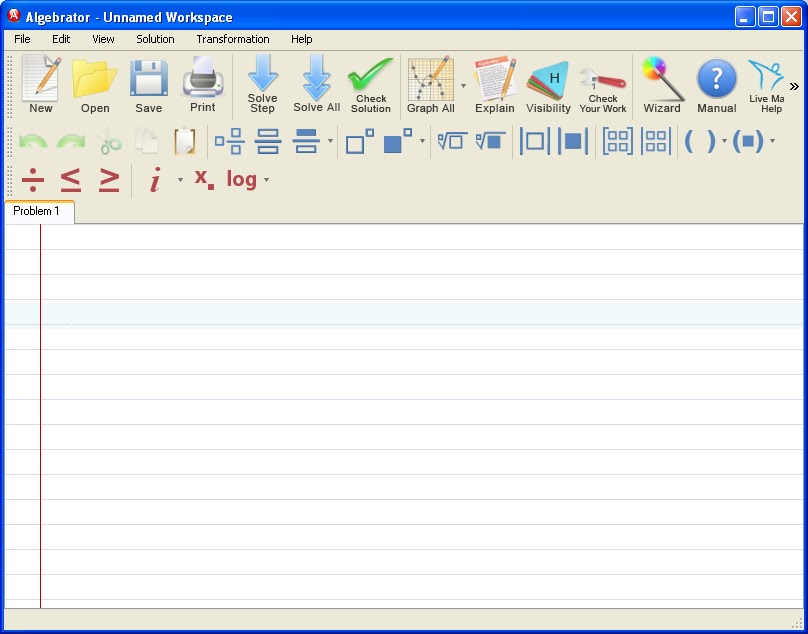
Task: Insert filled absolute value template
Action: click(573, 141)
